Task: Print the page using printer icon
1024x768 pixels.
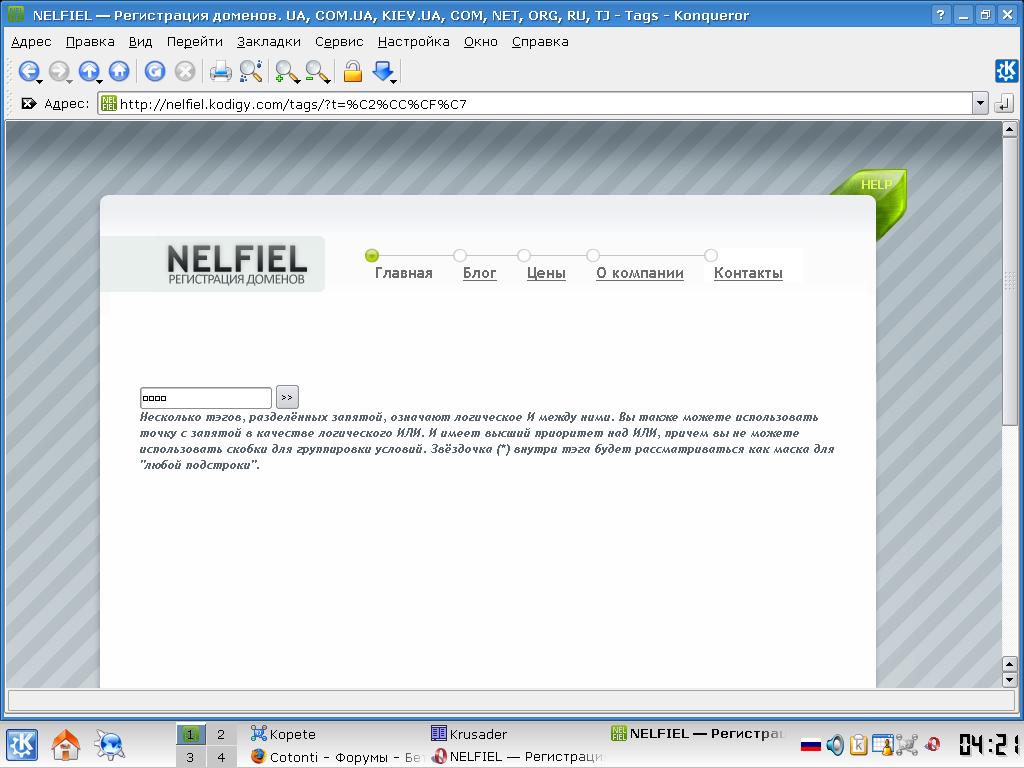Action: pos(221,71)
